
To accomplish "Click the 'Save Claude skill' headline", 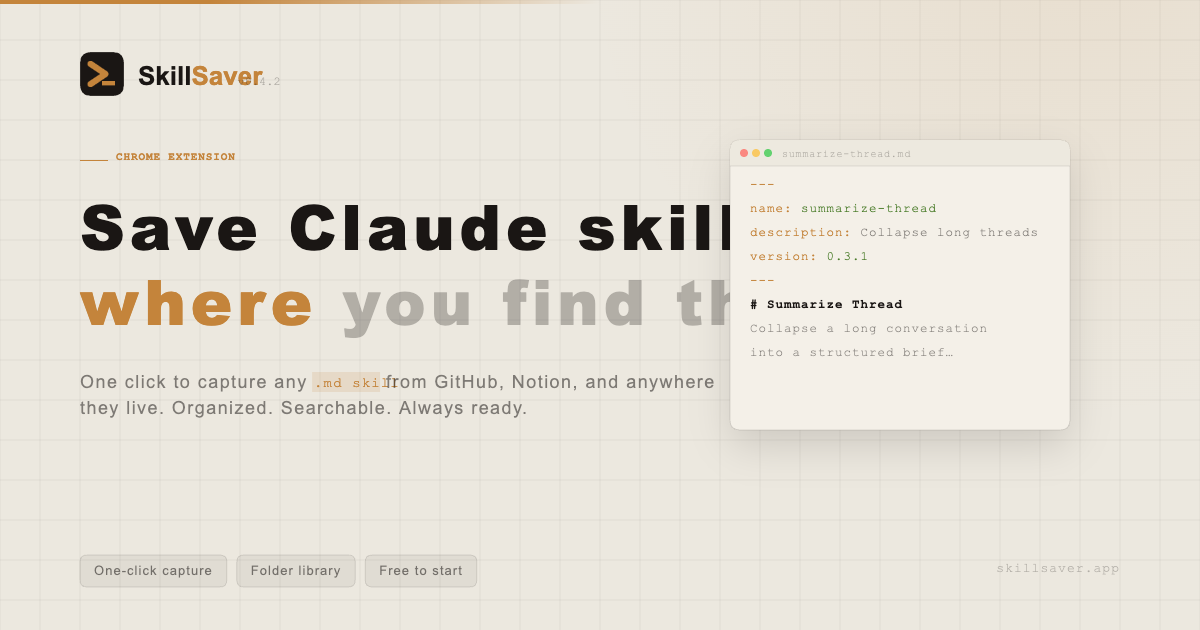I will coord(405,228).
